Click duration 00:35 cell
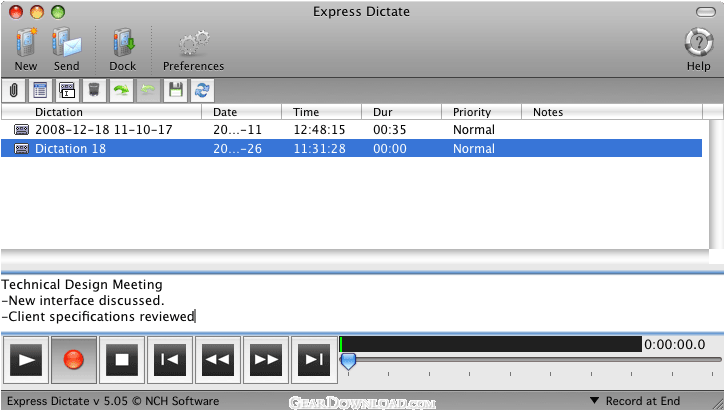Screen dimensions: 725x411 [390, 130]
